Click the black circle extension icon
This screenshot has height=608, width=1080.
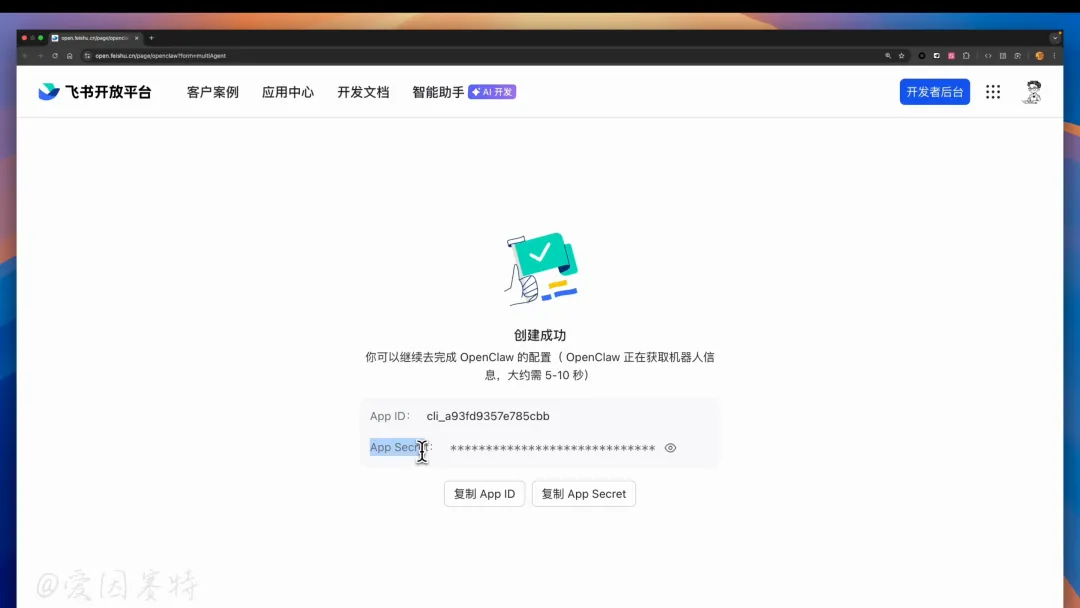[x=922, y=56]
